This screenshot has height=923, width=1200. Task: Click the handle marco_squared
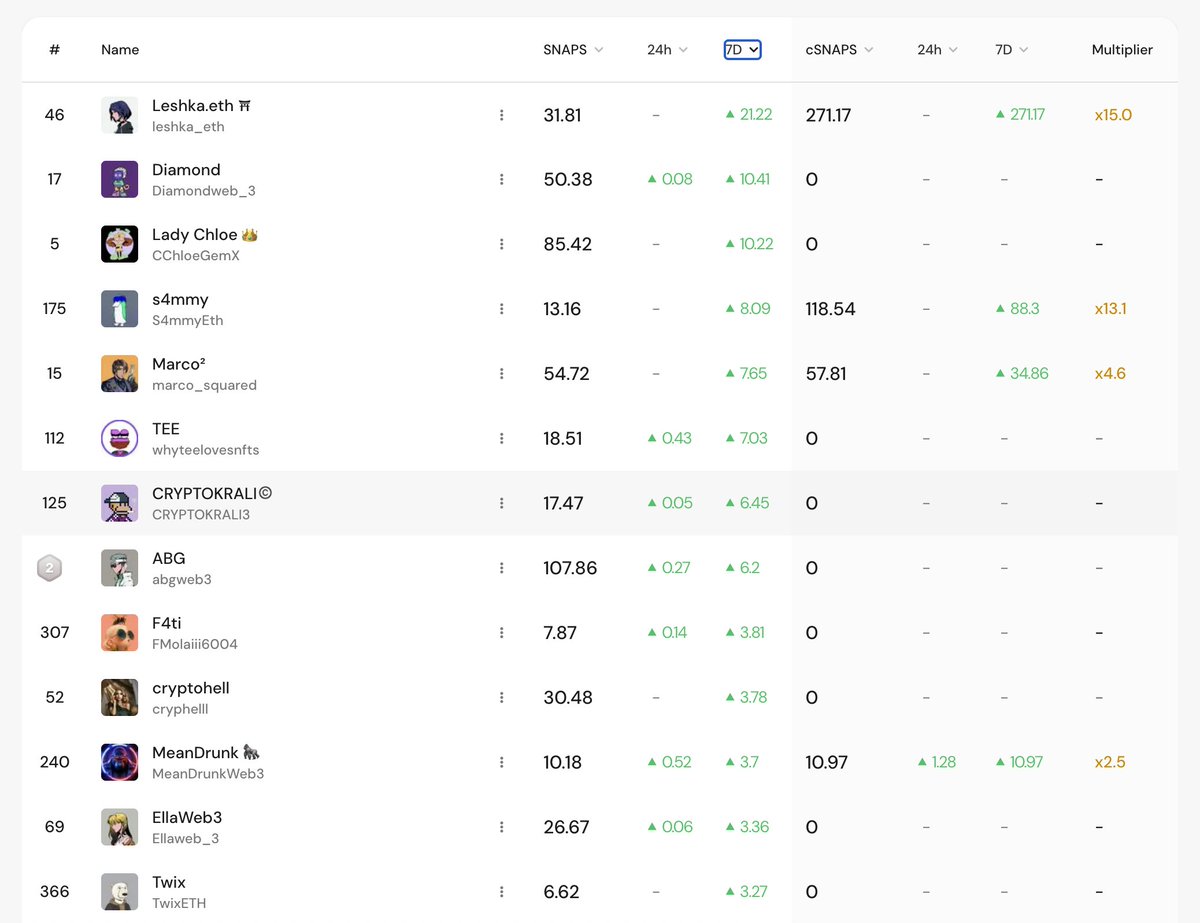204,385
